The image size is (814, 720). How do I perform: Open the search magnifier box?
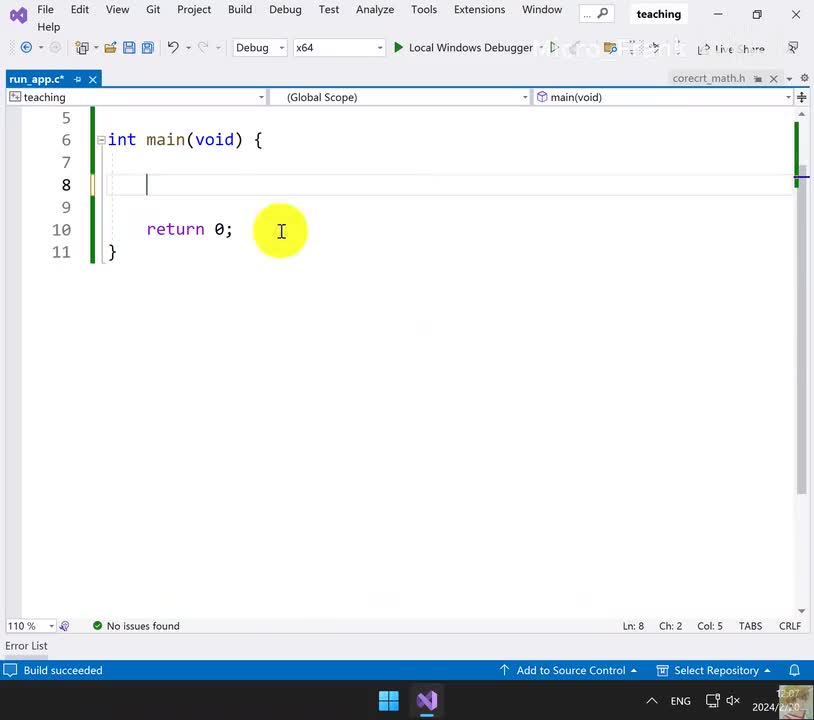click(596, 14)
